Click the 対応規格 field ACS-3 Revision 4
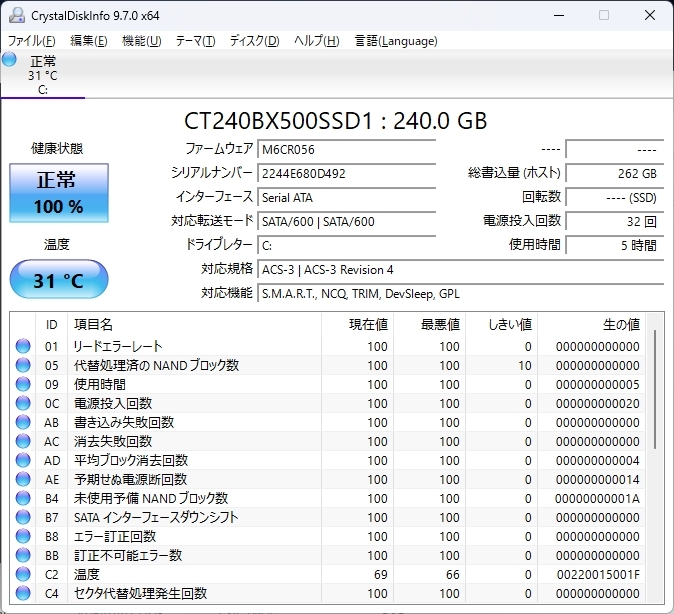The height and width of the screenshot is (614, 674). point(461,270)
